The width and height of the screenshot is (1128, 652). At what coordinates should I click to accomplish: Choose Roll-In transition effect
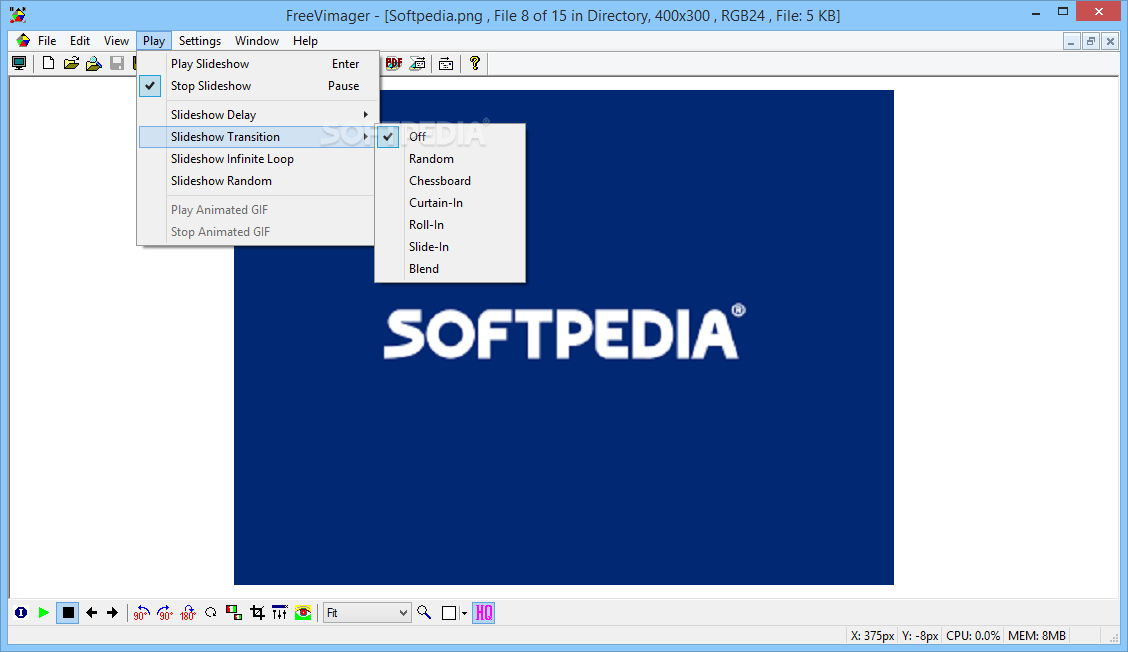[450, 225]
